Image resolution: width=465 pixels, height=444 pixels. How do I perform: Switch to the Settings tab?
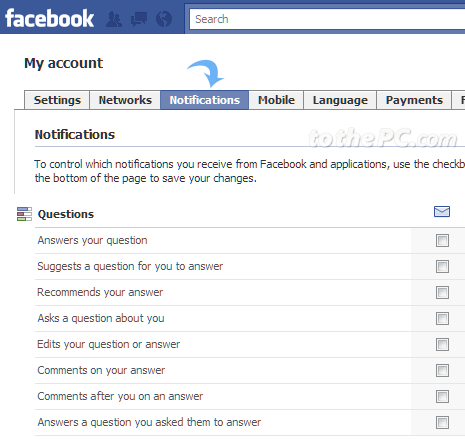coord(57,100)
